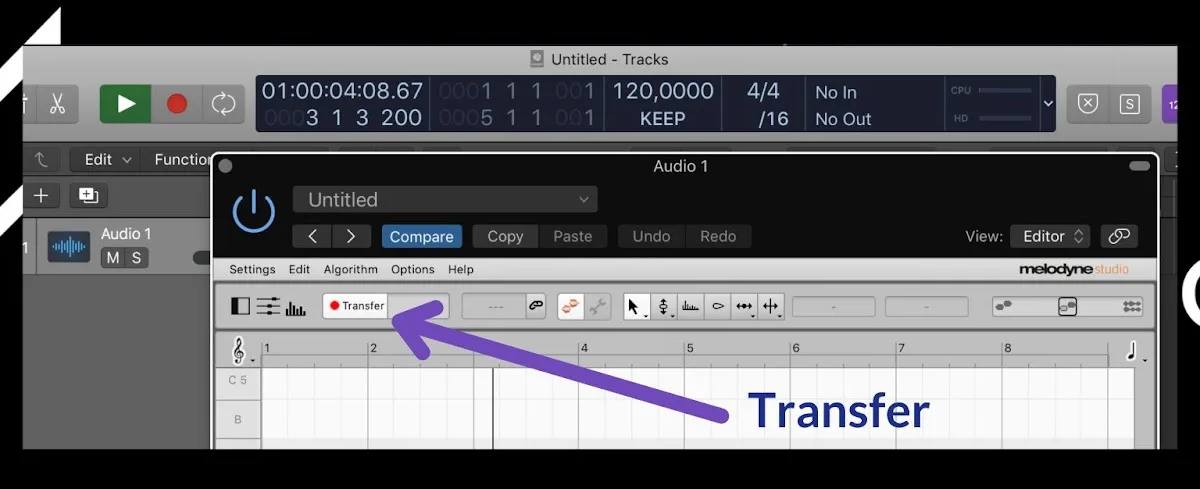Image resolution: width=1200 pixels, height=489 pixels.
Task: Click the No In MIDI indicator
Action: coord(836,92)
